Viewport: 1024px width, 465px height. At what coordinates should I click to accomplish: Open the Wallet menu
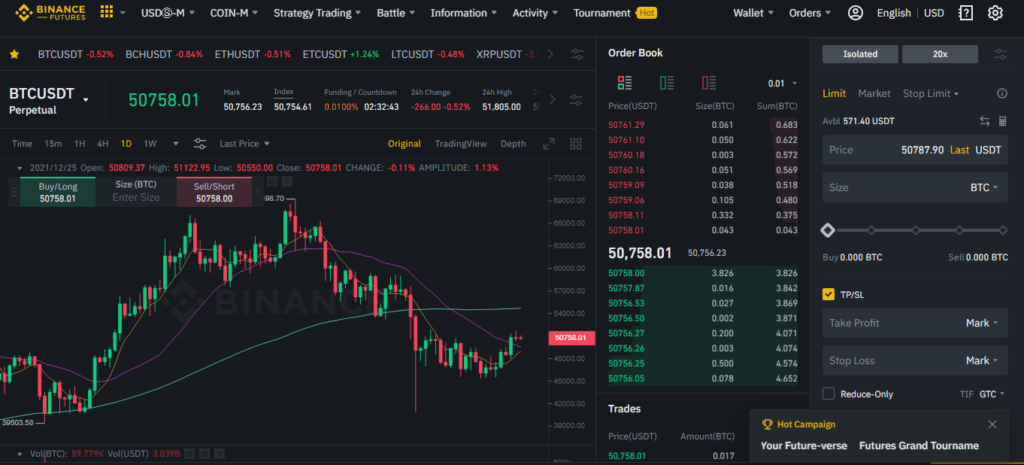753,12
